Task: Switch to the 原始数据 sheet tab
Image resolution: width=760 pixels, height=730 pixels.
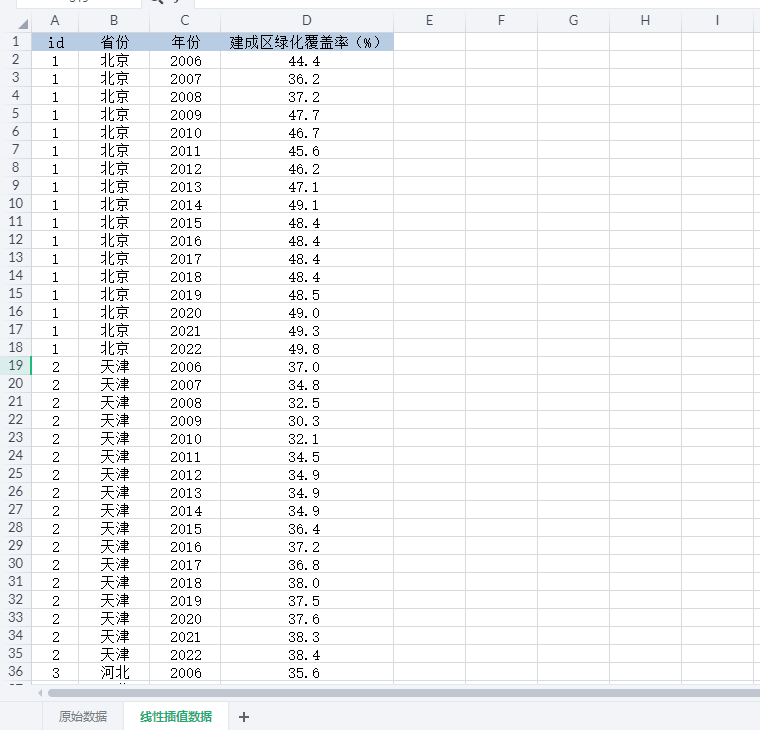Action: 83,716
